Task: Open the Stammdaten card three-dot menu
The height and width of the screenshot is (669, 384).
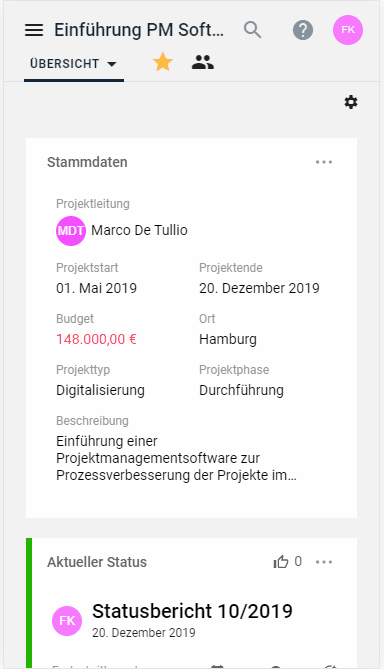Action: 324,162
